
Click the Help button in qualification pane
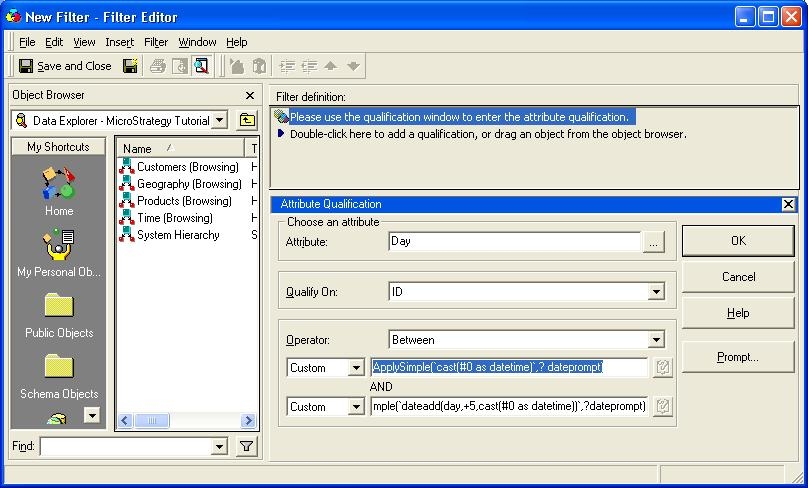click(738, 313)
